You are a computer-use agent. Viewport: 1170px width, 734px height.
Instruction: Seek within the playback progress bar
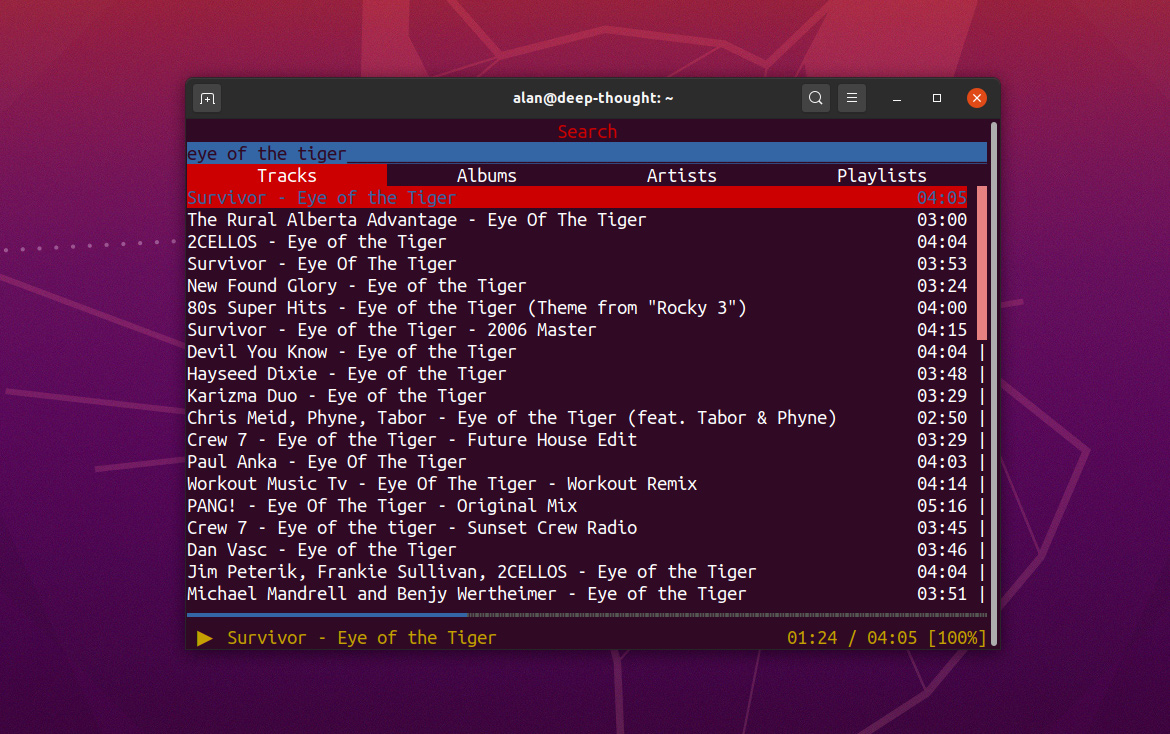586,615
